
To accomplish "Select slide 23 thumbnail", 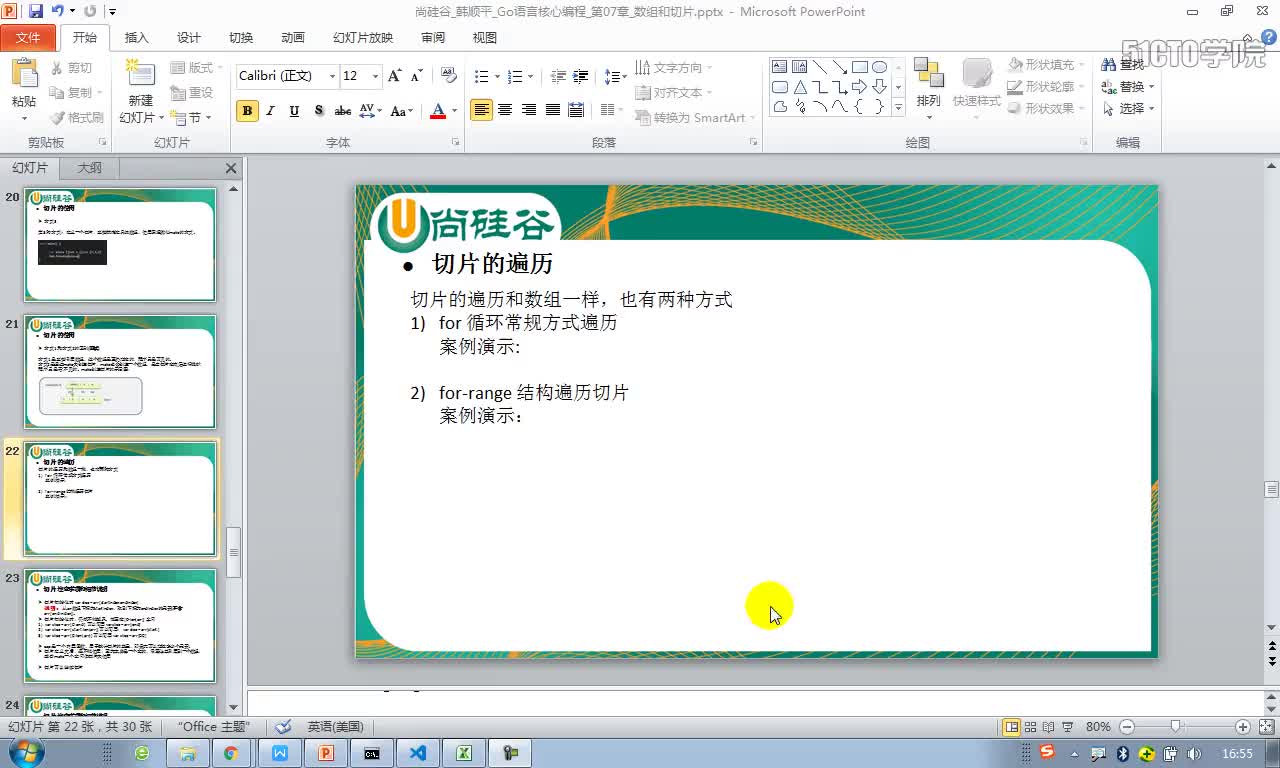I will coord(120,626).
